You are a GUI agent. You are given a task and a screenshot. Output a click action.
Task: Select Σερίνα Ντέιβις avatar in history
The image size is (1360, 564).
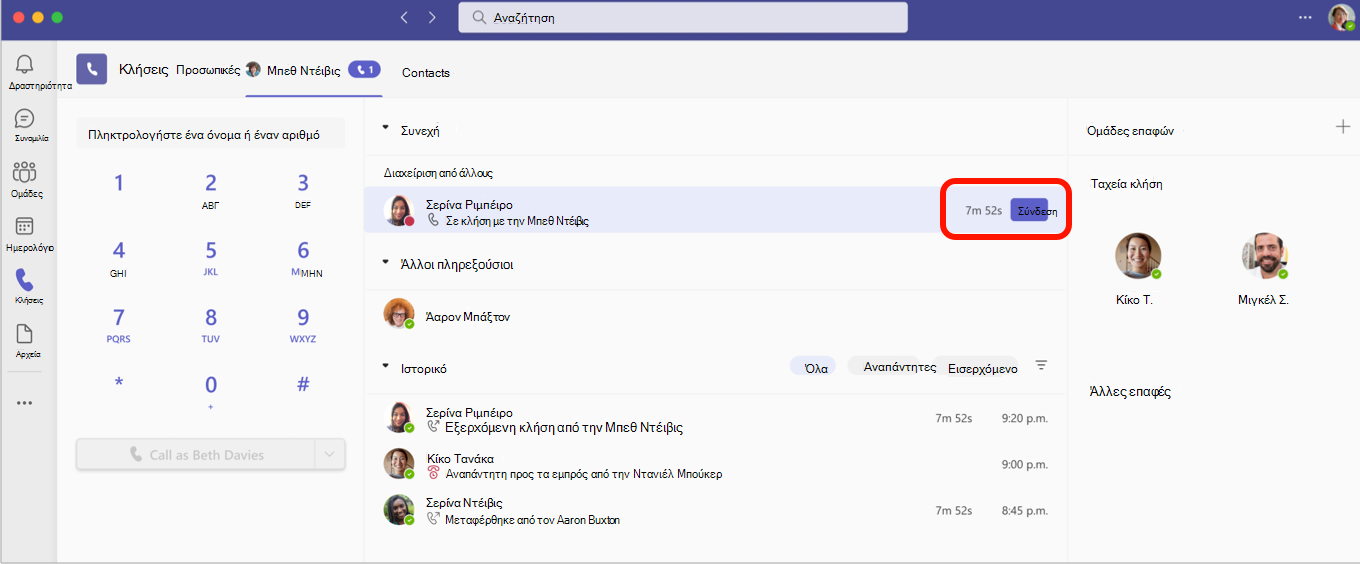399,509
